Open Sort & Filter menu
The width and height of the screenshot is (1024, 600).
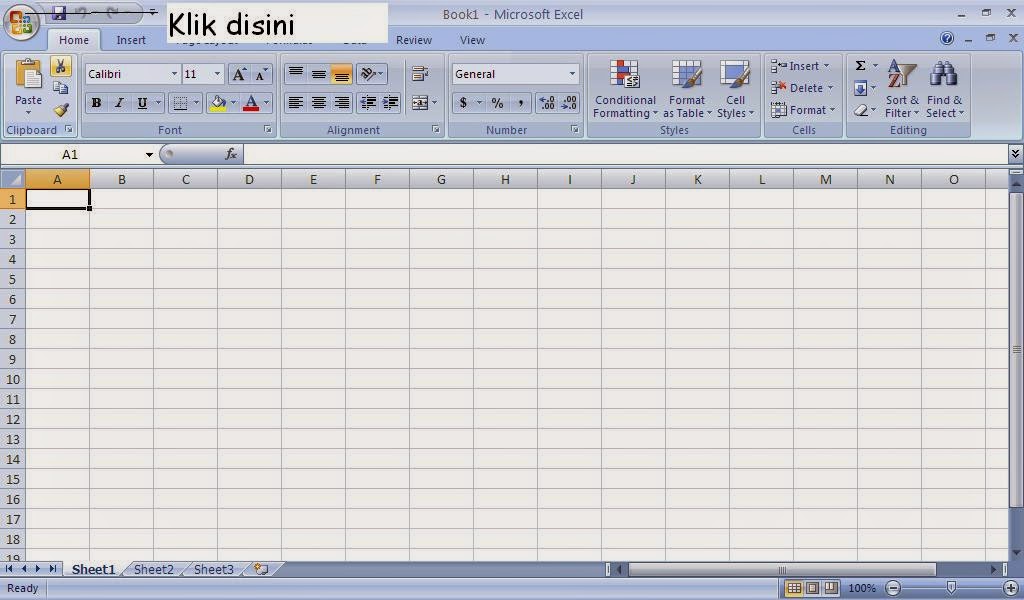pos(902,89)
